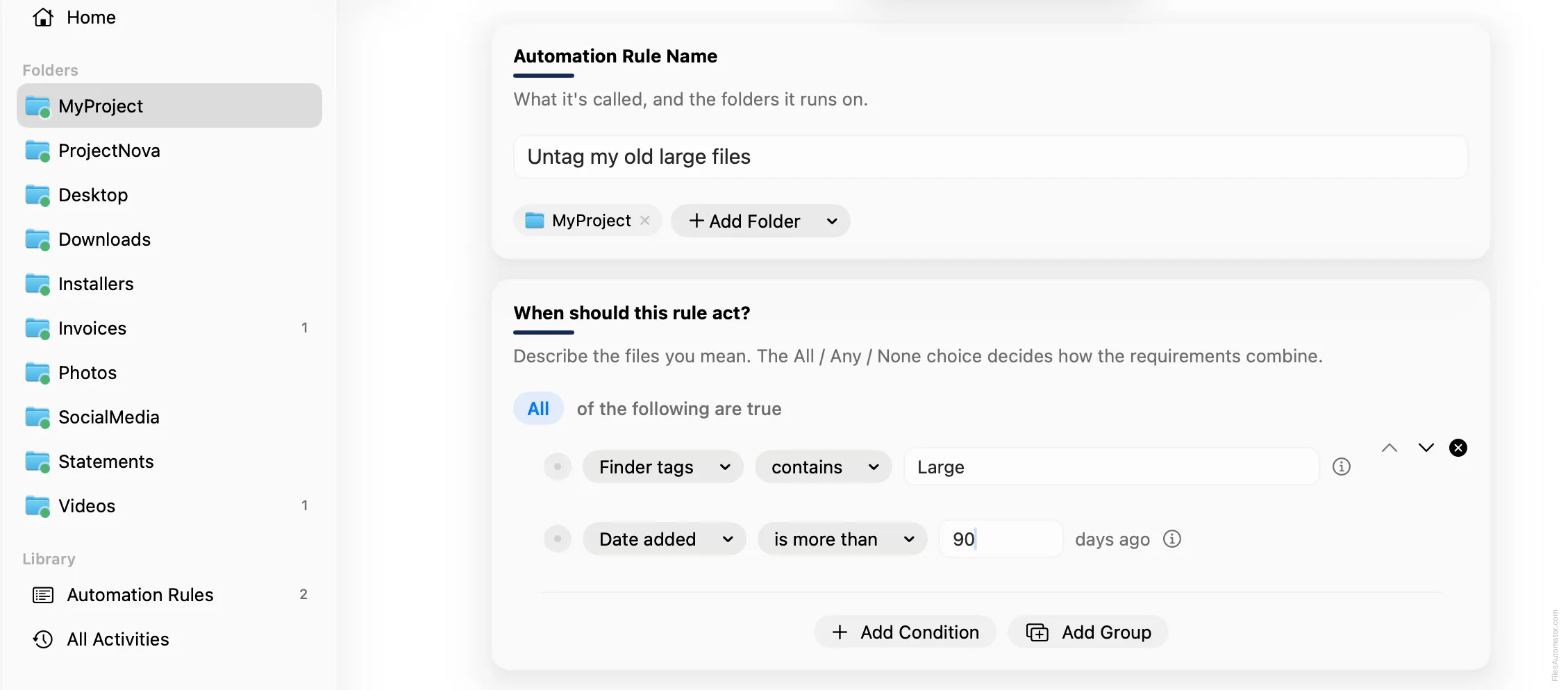Viewport: 1568px width, 690px height.
Task: Open the contains operator dropdown
Action: coord(824,467)
